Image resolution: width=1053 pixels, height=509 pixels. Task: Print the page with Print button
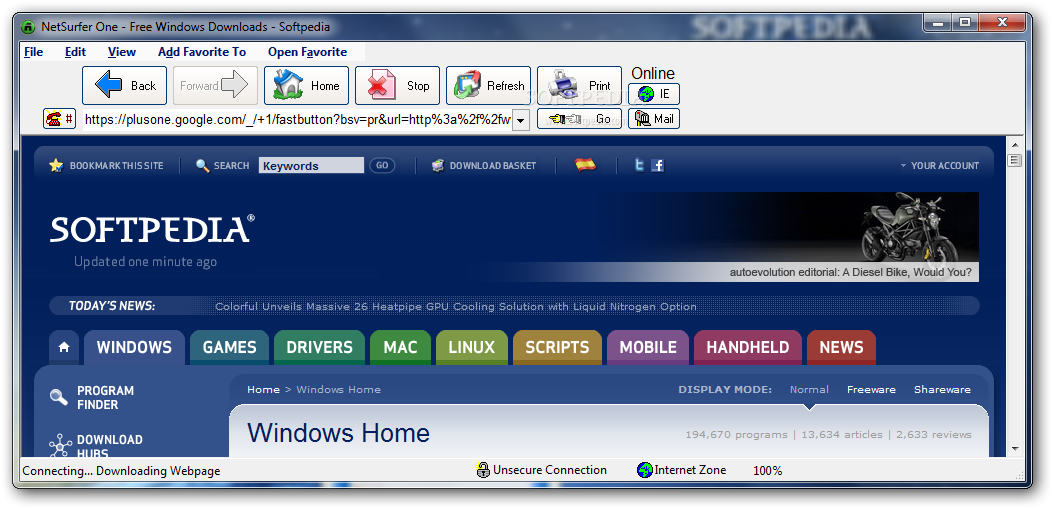[x=579, y=85]
